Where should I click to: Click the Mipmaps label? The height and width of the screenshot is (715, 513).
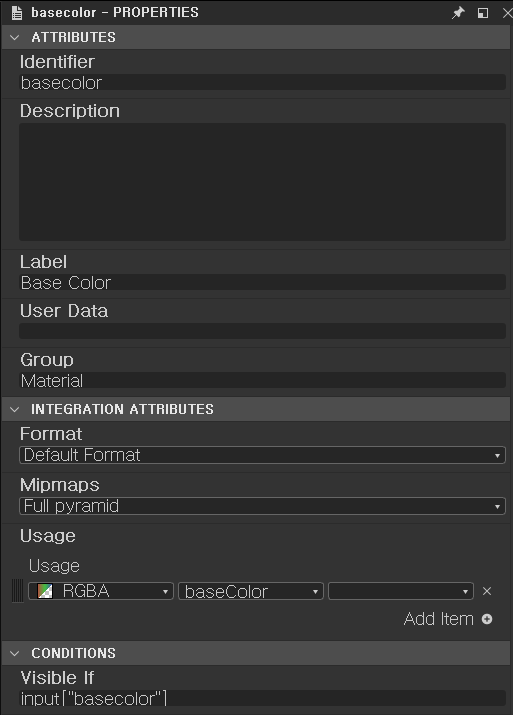[60, 485]
